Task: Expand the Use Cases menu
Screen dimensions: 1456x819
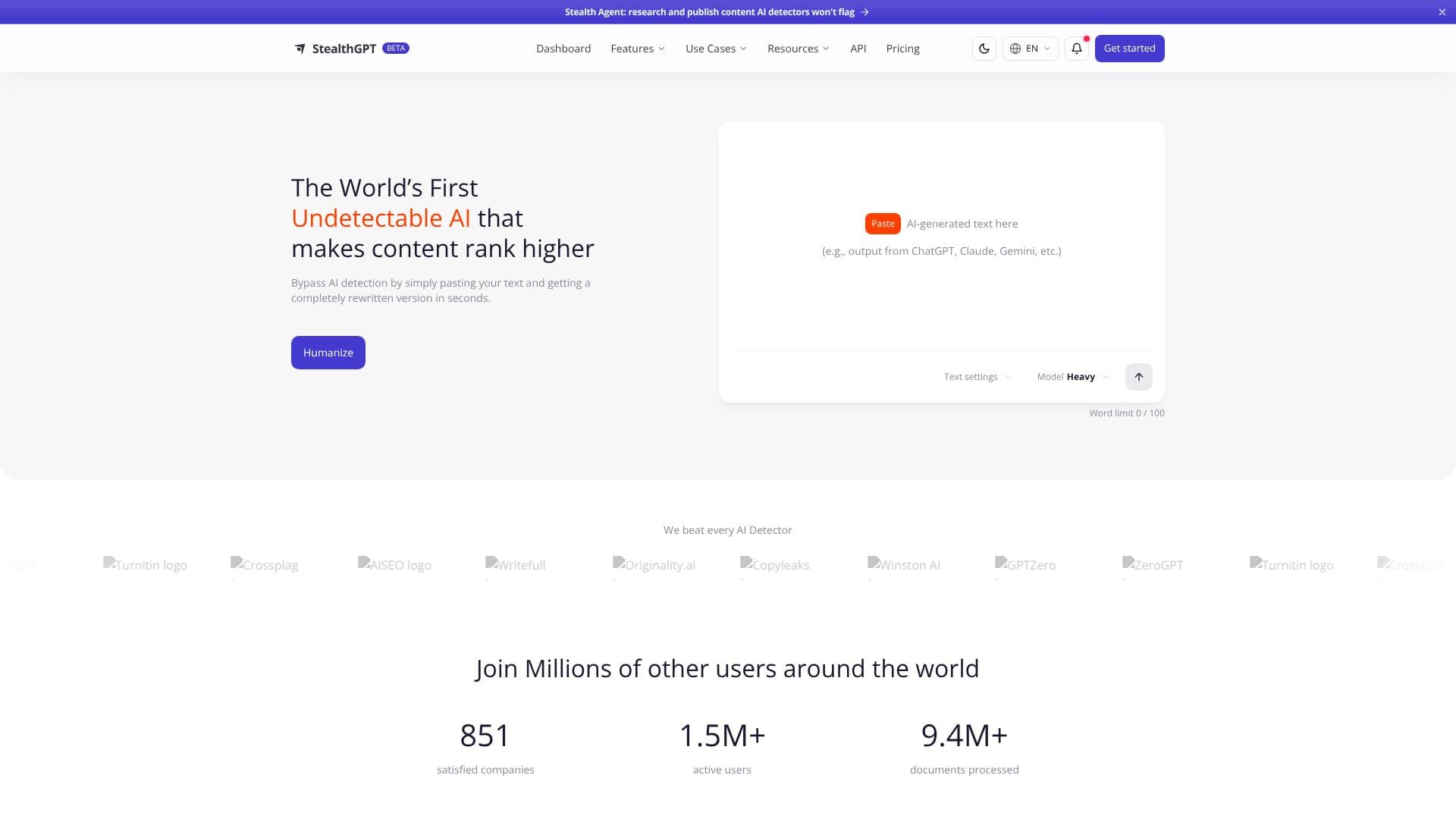Action: (716, 49)
